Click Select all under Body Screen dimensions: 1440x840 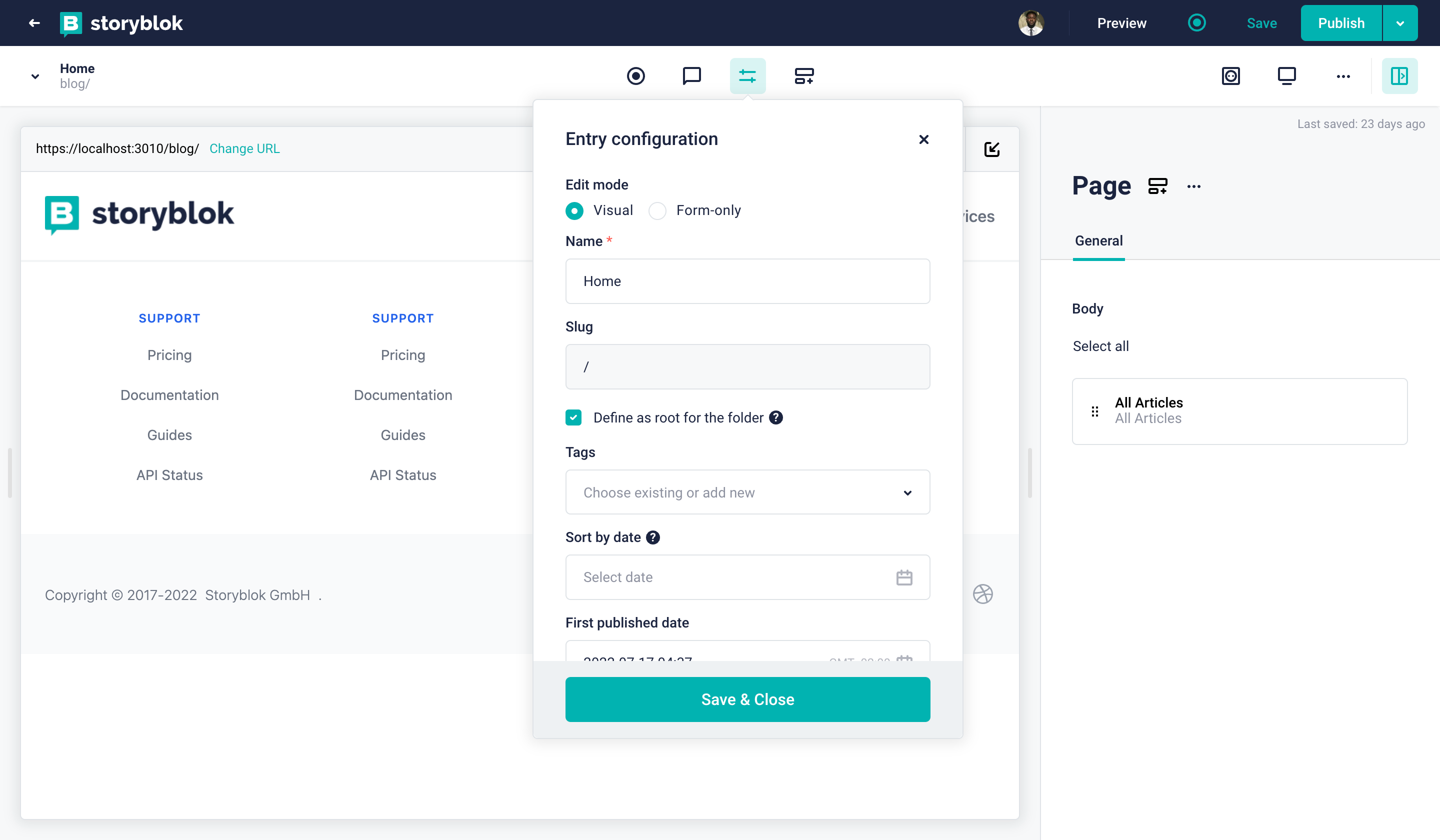1100,346
